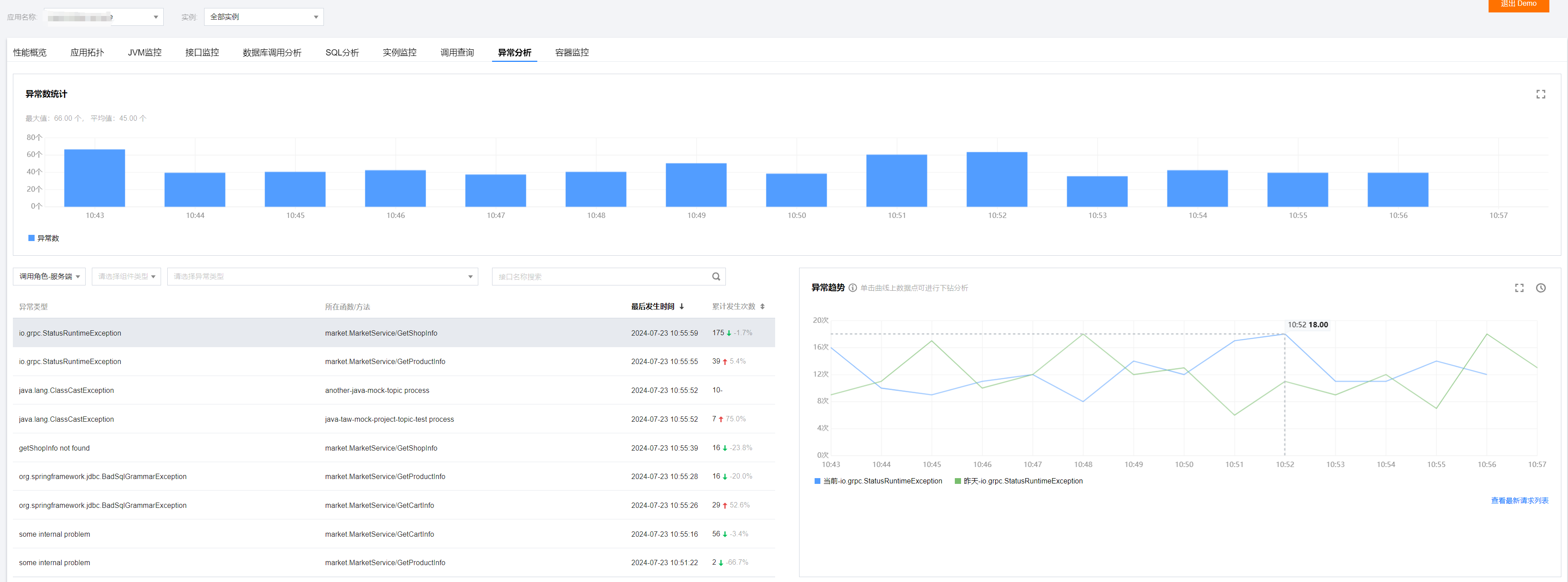Click the 10:52 bar in 异常数统计 chart
The image size is (1568, 582).
pos(997,180)
